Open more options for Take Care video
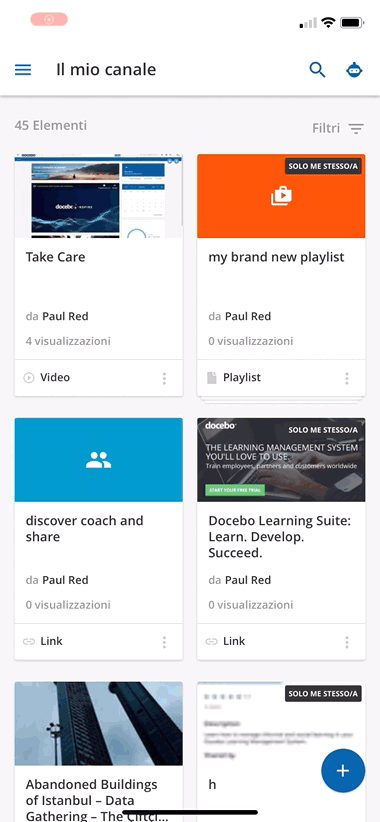Screen dimensions: 380x822 click(x=164, y=378)
